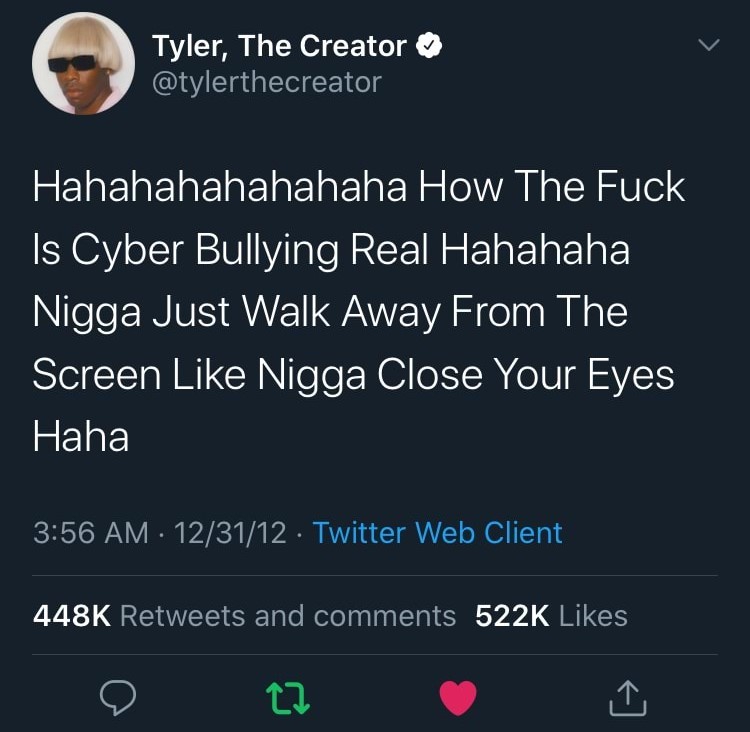Click the words Cyber Bullying in tweet
The height and width of the screenshot is (732, 750).
pyautogui.click(x=205, y=250)
